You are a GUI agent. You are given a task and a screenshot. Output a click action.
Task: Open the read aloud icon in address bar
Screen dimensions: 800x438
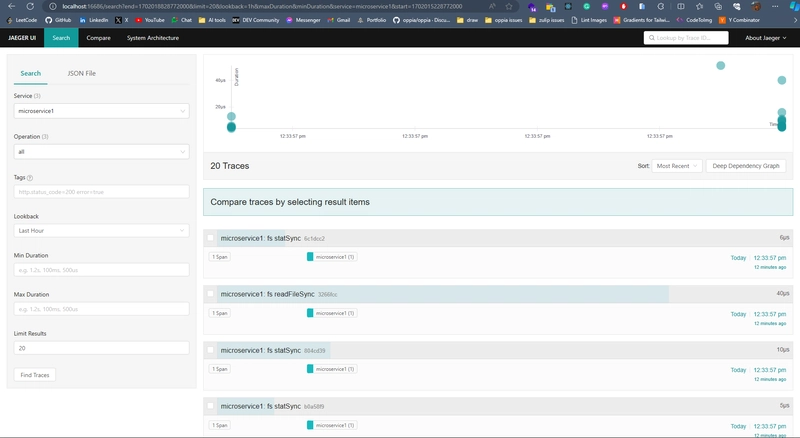click(492, 7)
